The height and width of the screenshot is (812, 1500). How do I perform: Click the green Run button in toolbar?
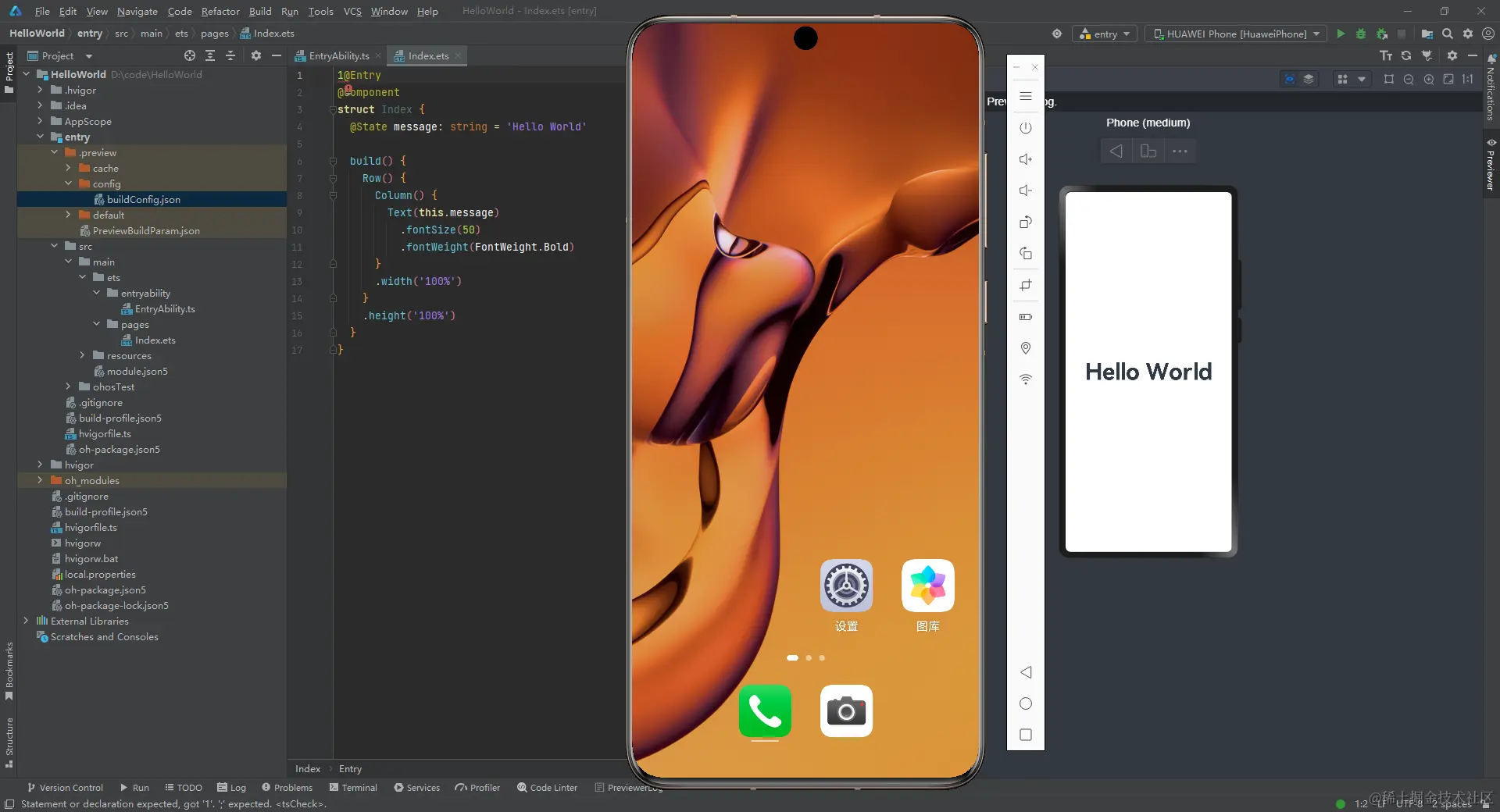coord(1341,34)
